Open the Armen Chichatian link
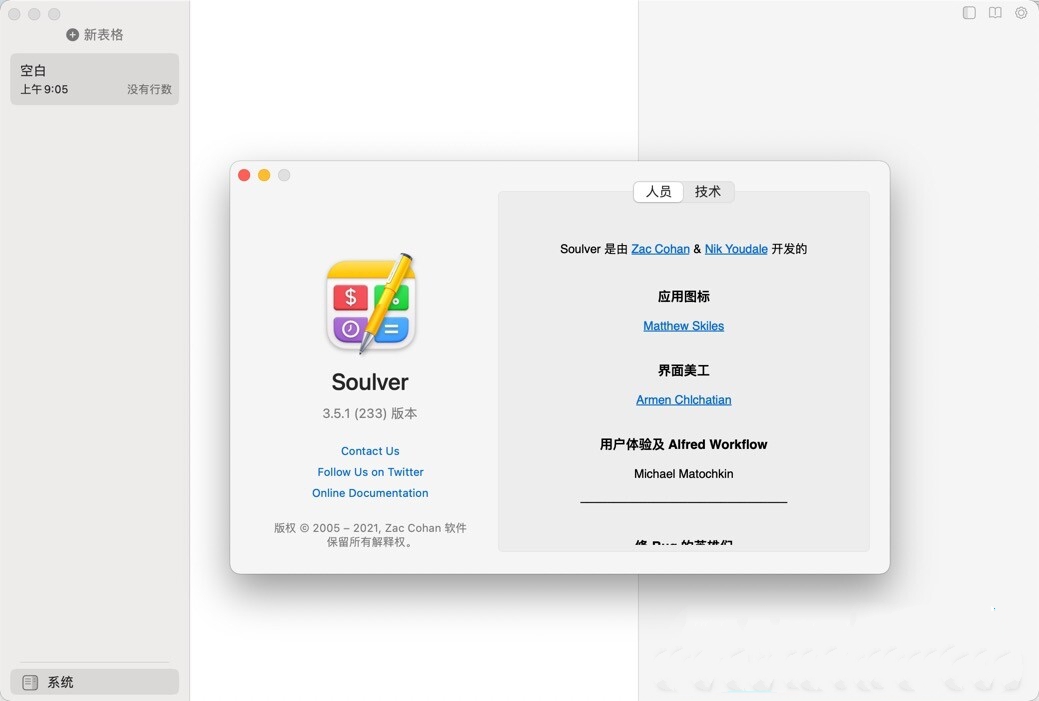Screen dimensions: 1039x701 coord(683,400)
